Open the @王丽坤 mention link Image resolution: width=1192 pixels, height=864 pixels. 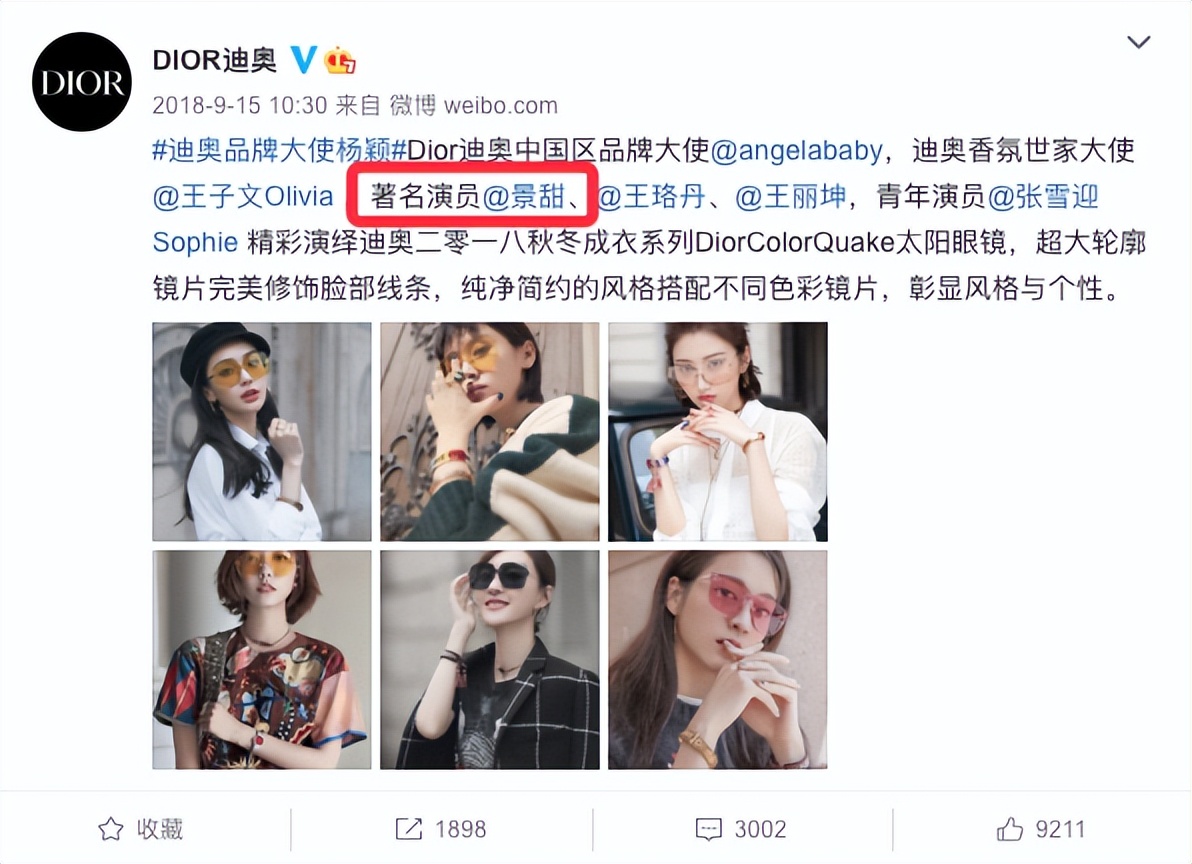791,197
